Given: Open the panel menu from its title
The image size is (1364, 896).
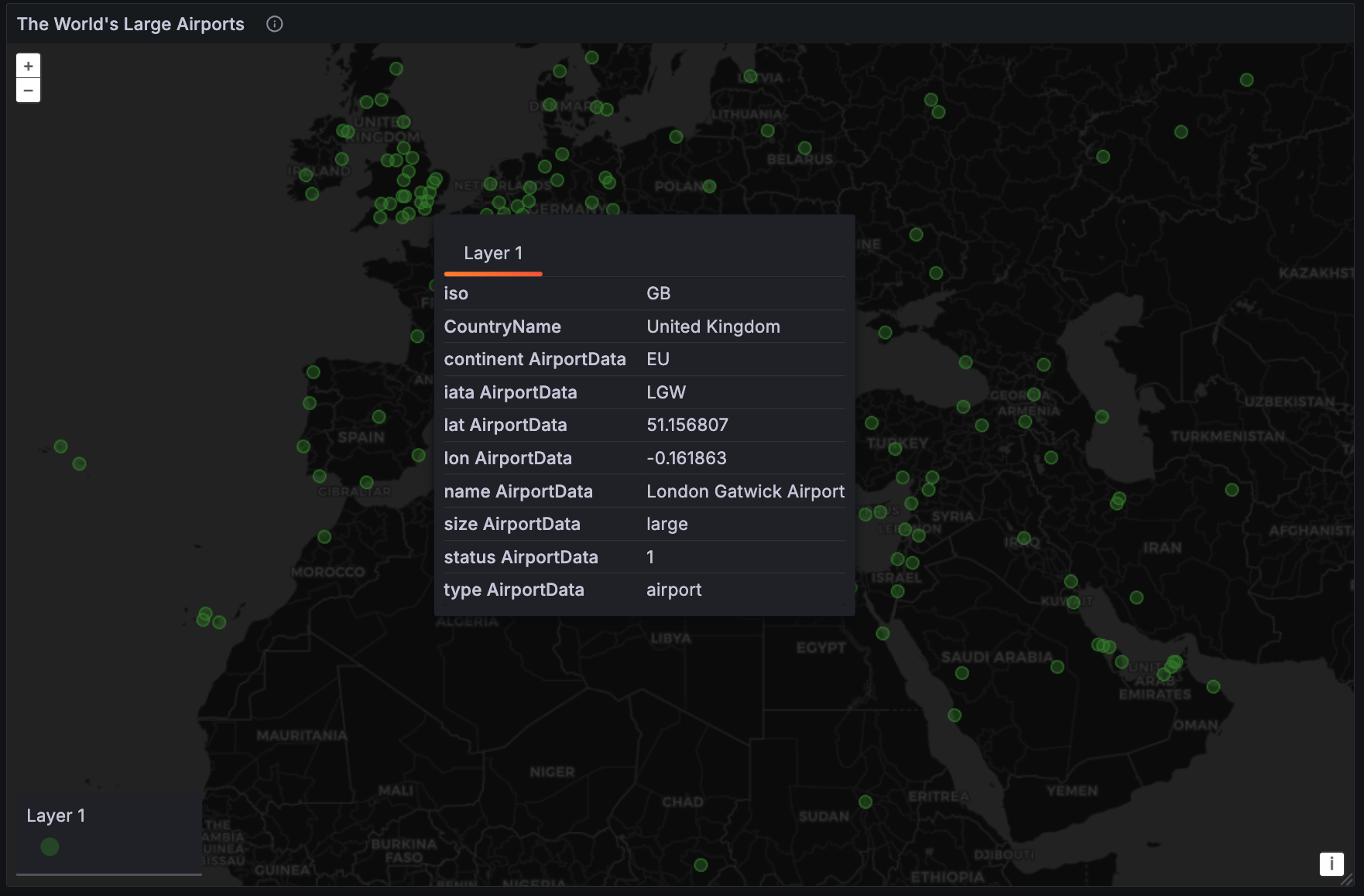Looking at the screenshot, I should click(130, 24).
